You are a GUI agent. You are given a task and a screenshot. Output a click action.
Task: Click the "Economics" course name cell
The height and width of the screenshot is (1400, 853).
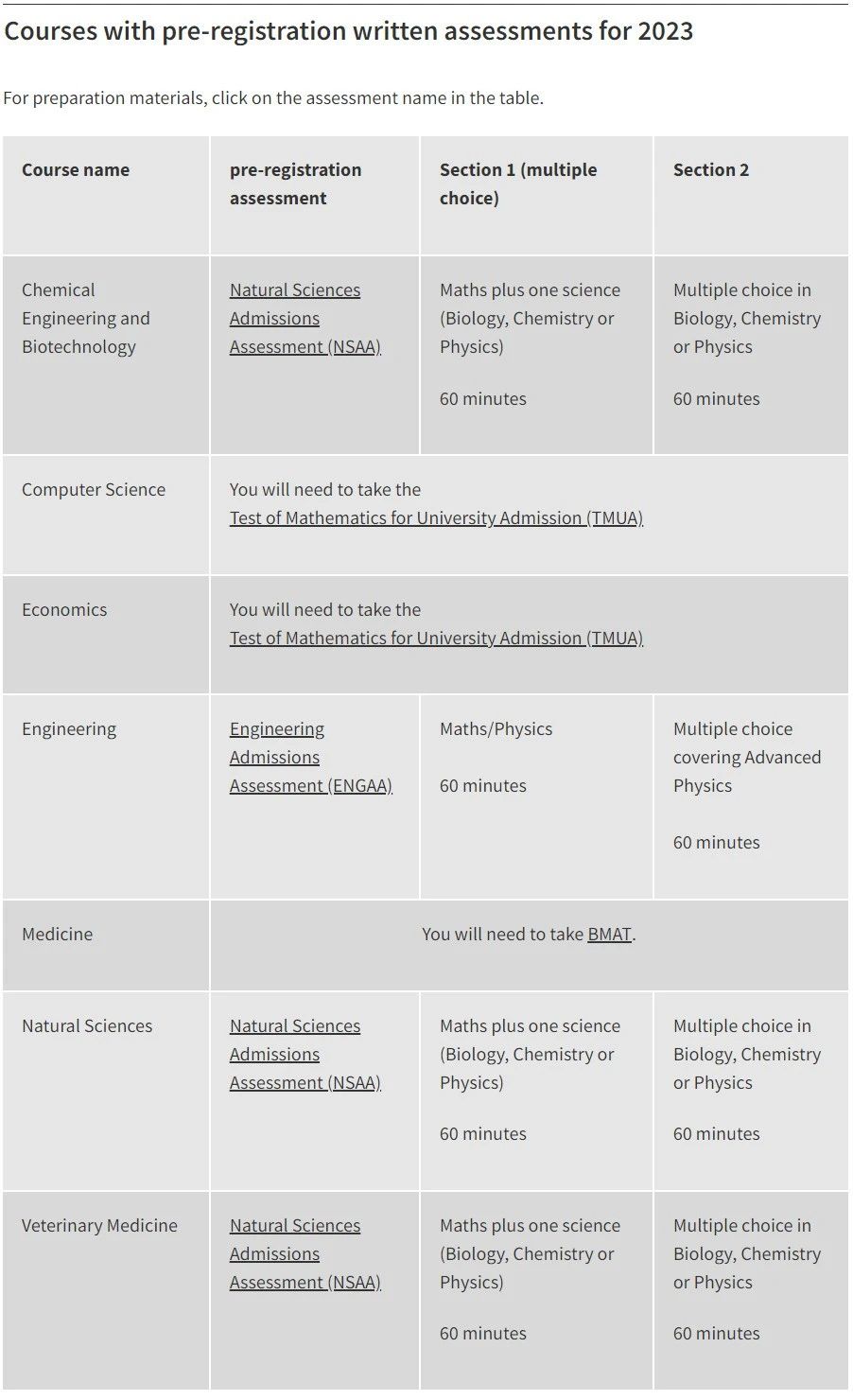coord(64,610)
